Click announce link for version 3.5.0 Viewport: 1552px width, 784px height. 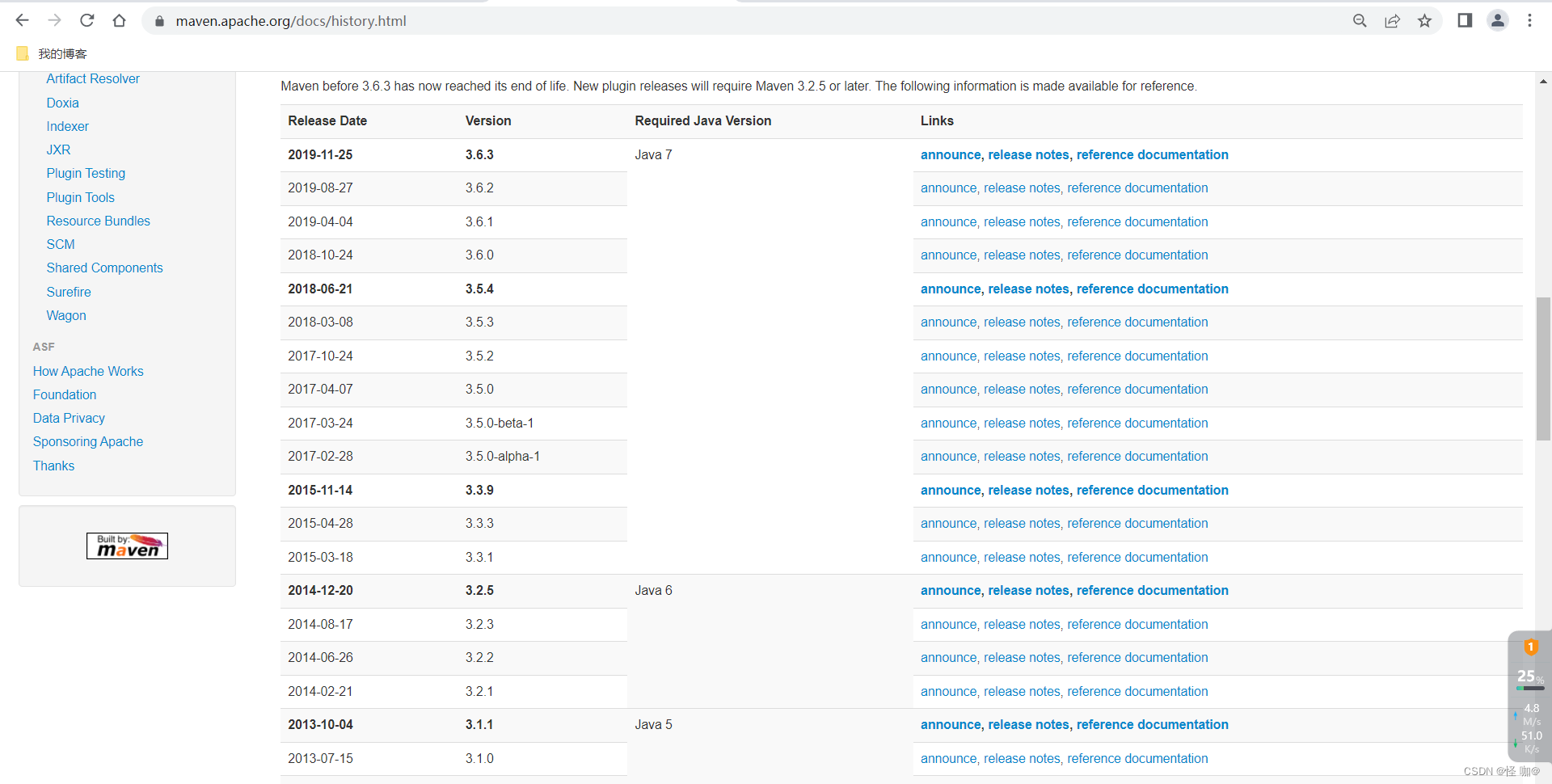949,389
